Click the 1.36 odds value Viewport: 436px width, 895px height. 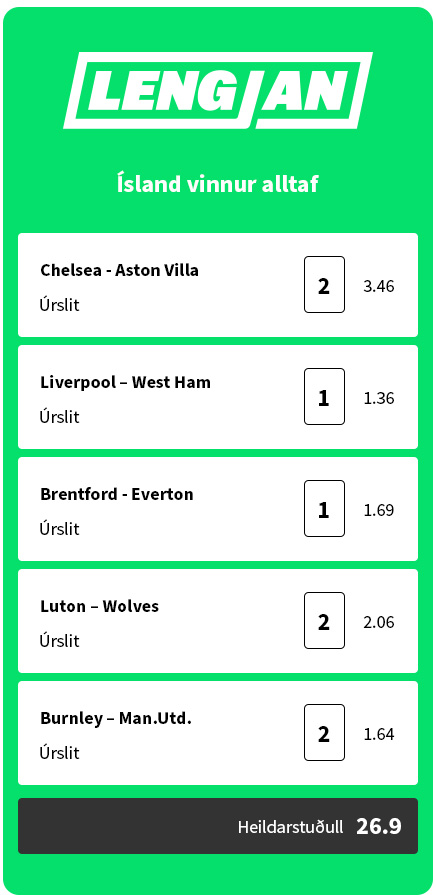(379, 398)
